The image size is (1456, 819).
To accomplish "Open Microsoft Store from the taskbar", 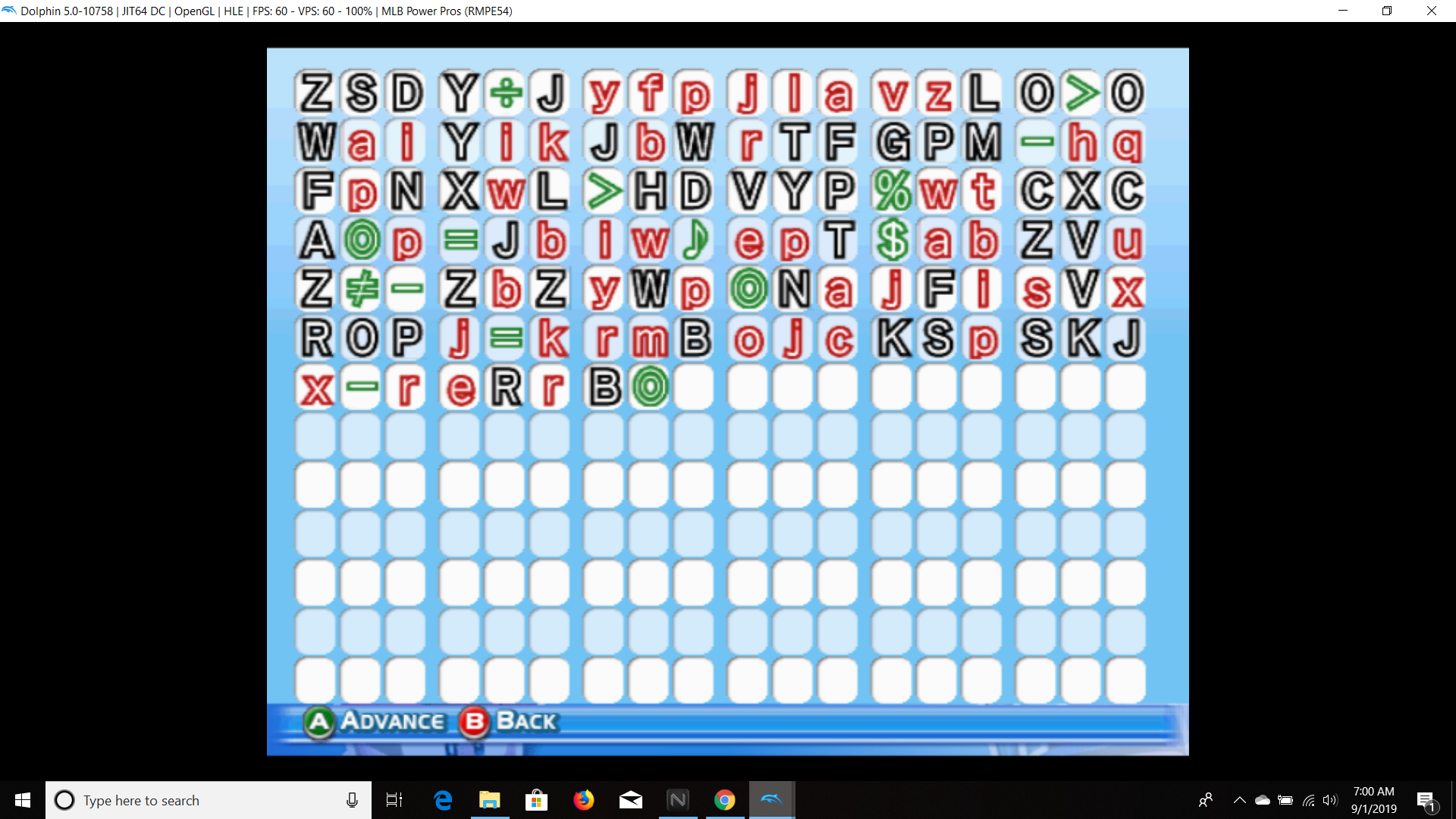I will pyautogui.click(x=537, y=800).
